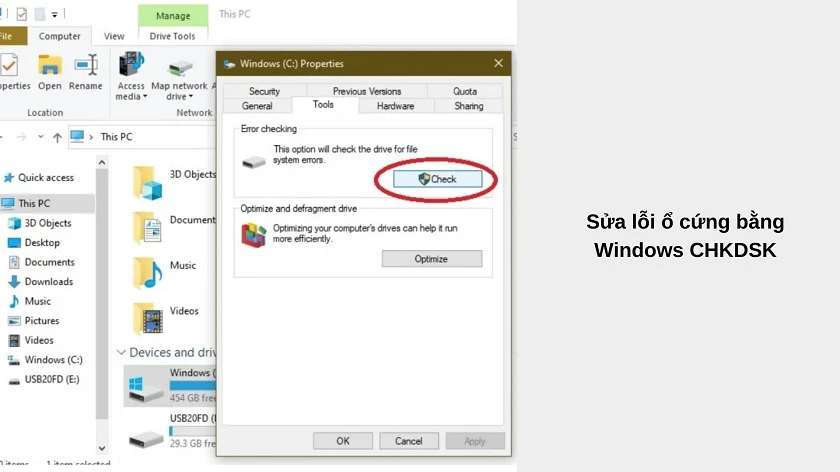Open the Map network drive dropdown arrow
Viewport: 840px width, 472px height.
(x=191, y=96)
